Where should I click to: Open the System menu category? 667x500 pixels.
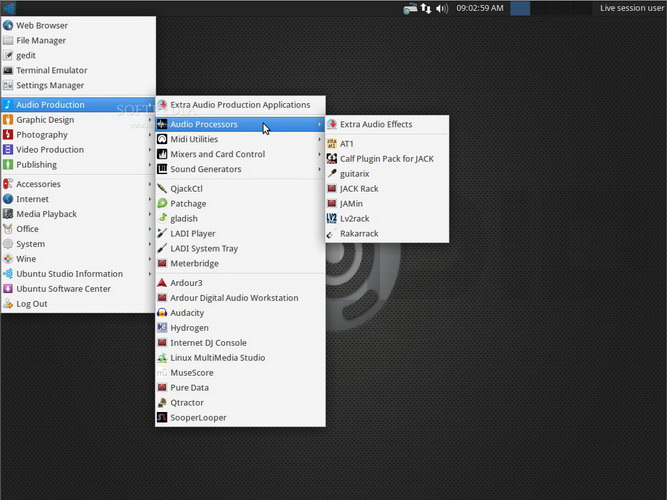point(78,244)
